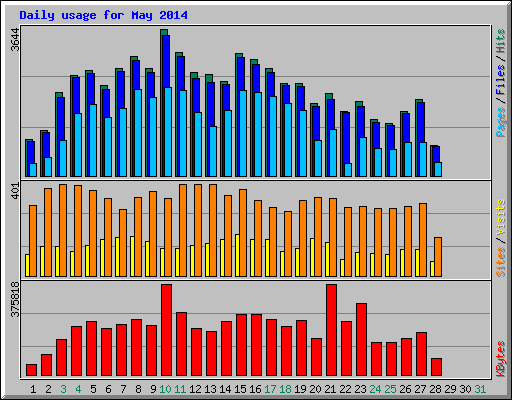The height and width of the screenshot is (400, 512).
Task: Click green weekend day label 3
Action: 63,389
